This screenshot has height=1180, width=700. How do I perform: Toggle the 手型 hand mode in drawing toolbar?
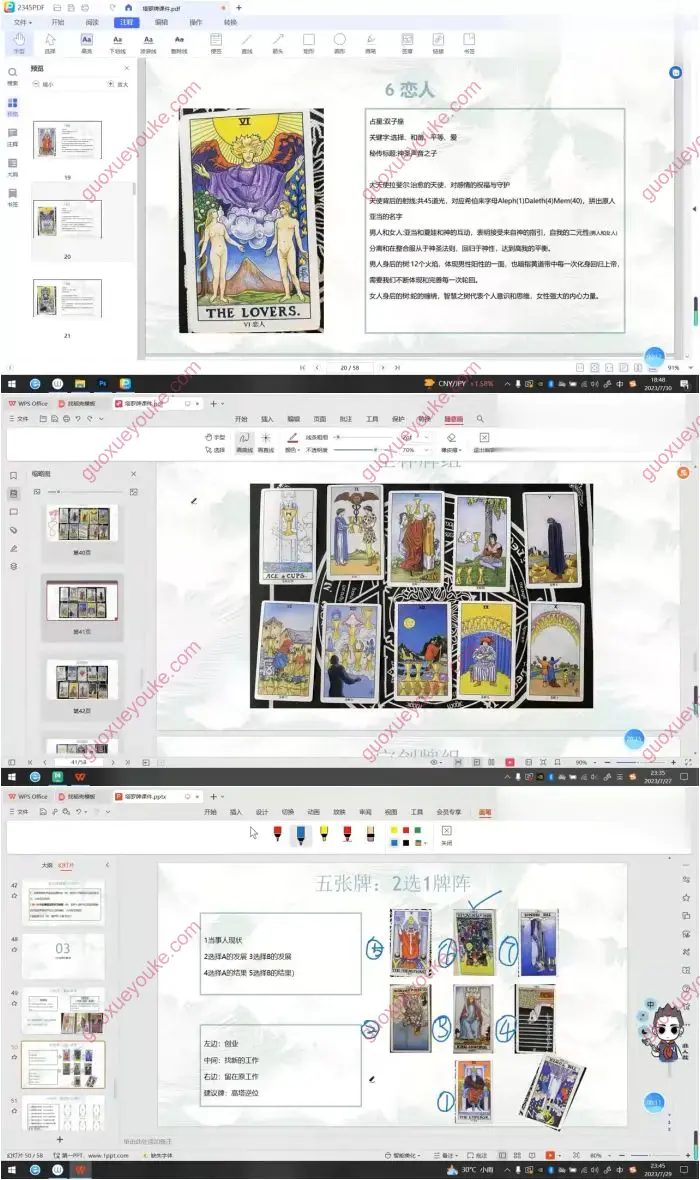pyautogui.click(x=216, y=437)
